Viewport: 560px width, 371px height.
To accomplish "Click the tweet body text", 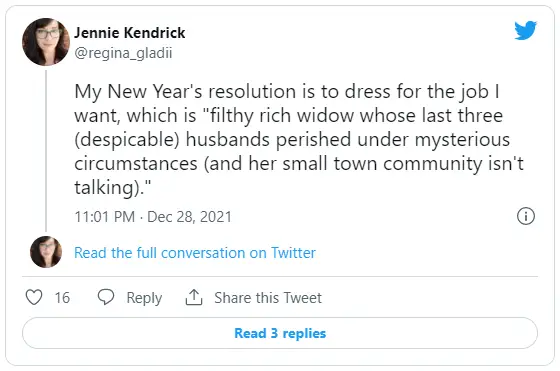I will [x=299, y=139].
